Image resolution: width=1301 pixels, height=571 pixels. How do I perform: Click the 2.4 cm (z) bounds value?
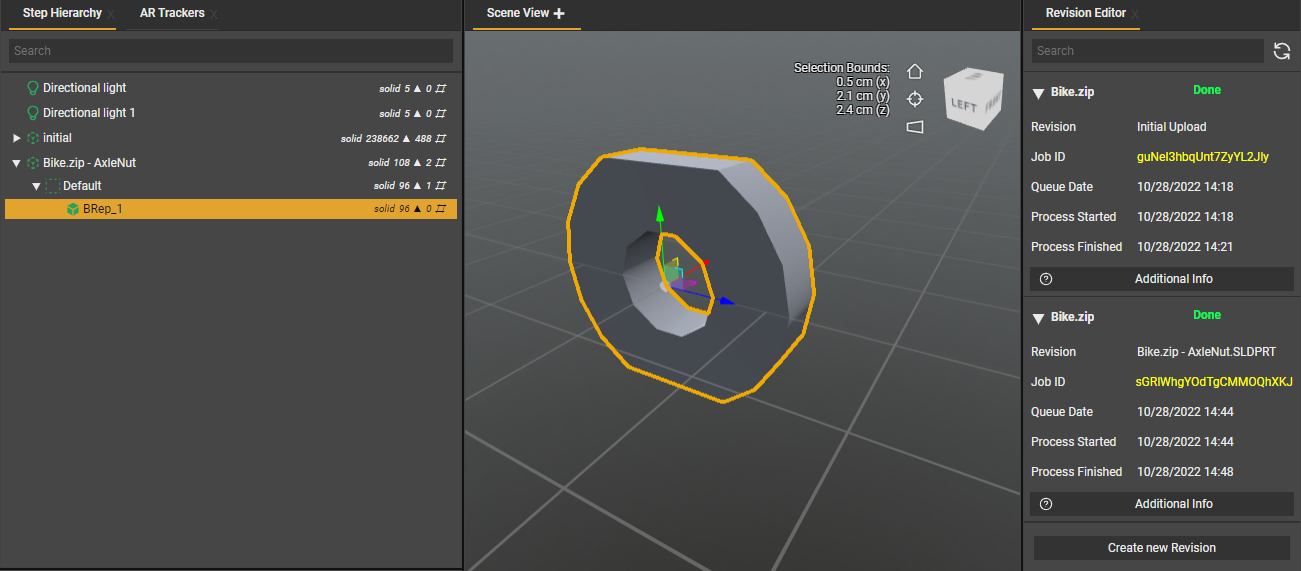coord(862,110)
